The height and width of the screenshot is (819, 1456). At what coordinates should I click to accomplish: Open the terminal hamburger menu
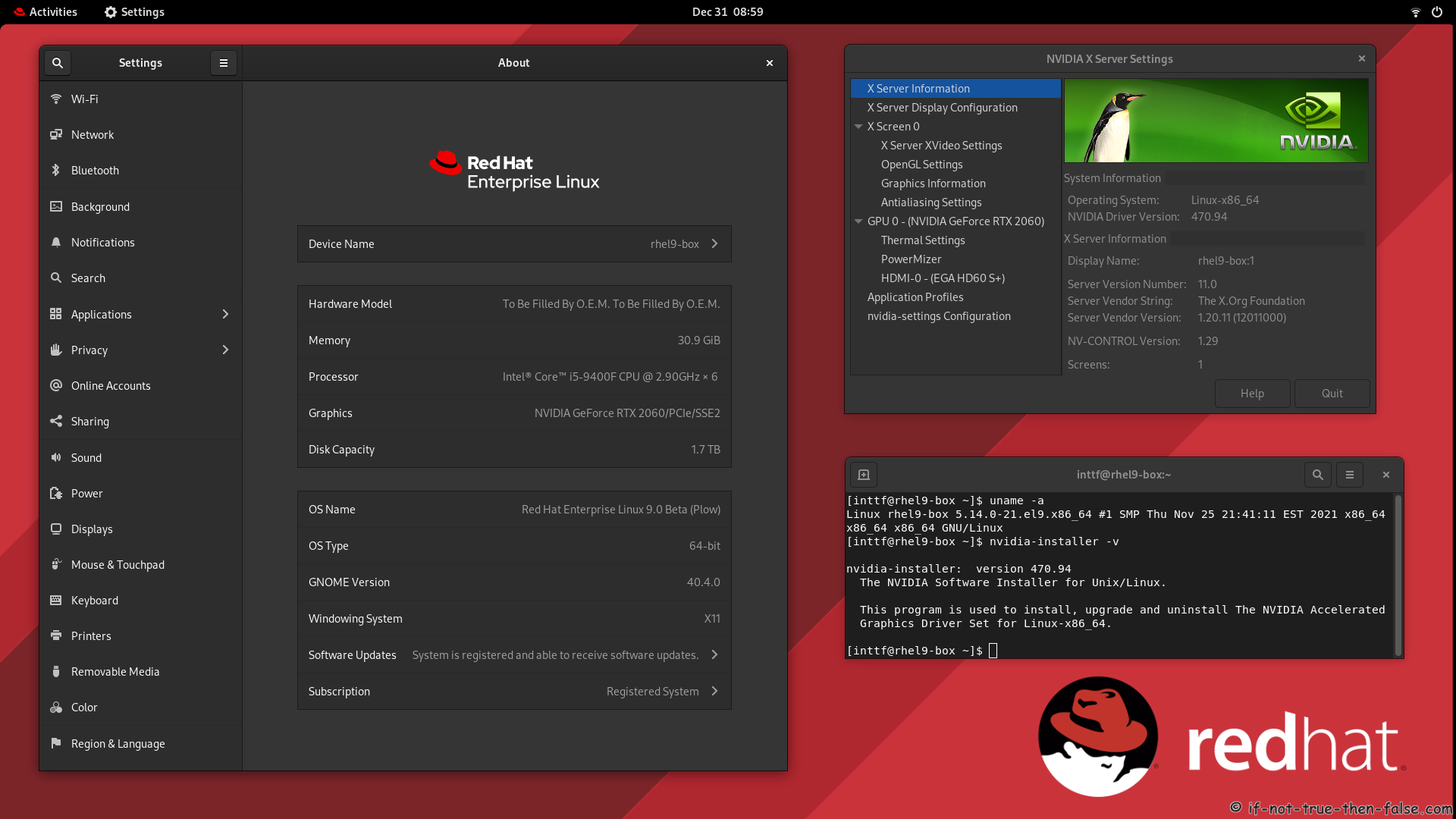point(1350,475)
